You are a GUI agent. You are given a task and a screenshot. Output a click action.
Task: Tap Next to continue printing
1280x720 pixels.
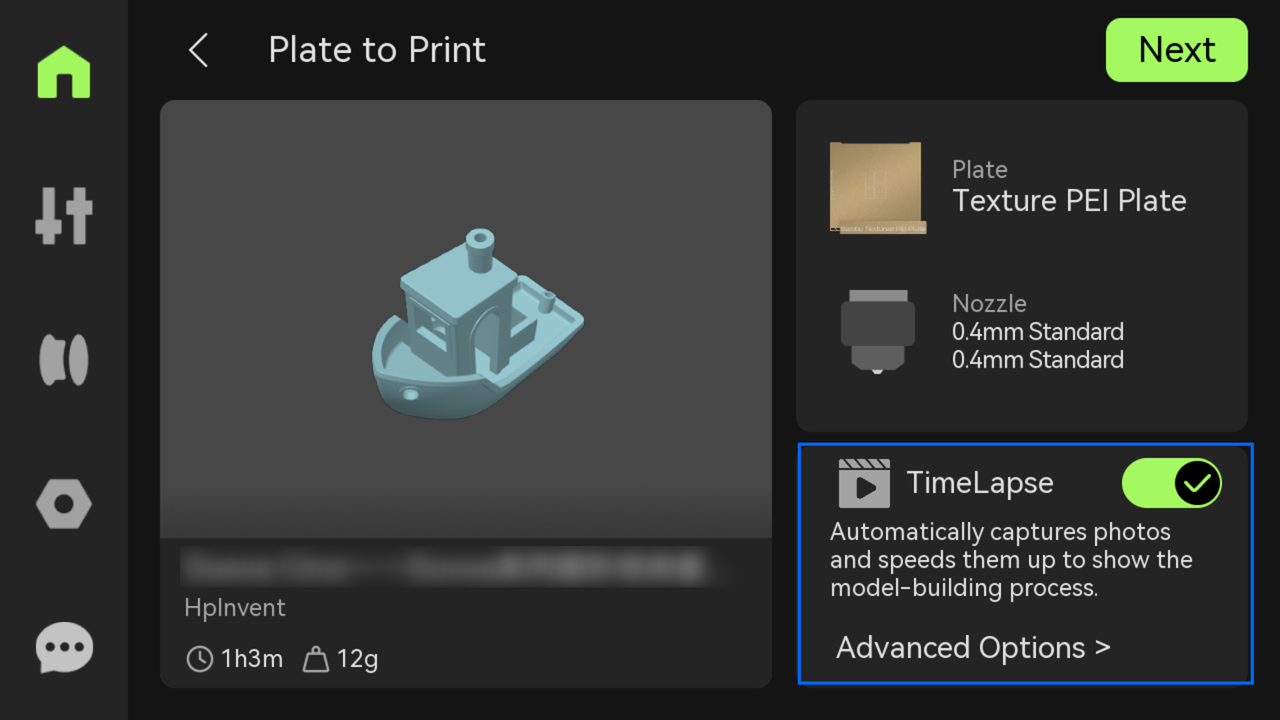click(x=1177, y=50)
